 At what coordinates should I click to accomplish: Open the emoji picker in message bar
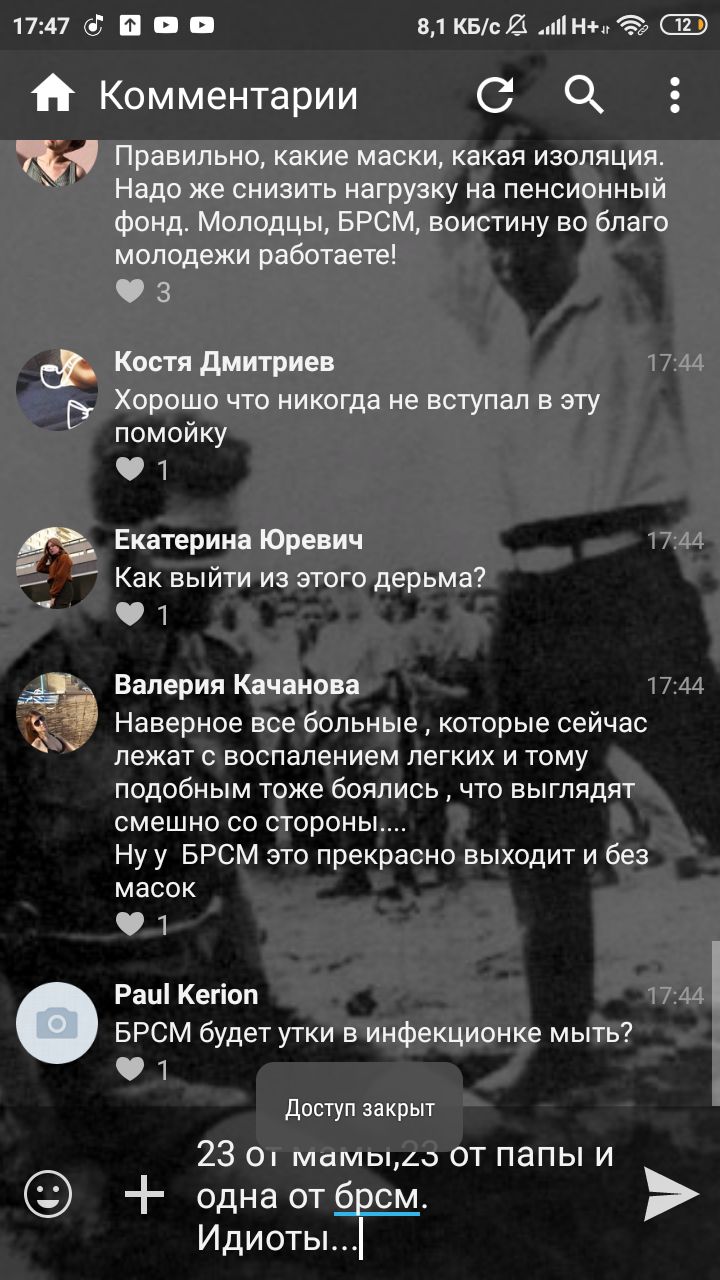pyautogui.click(x=48, y=1194)
